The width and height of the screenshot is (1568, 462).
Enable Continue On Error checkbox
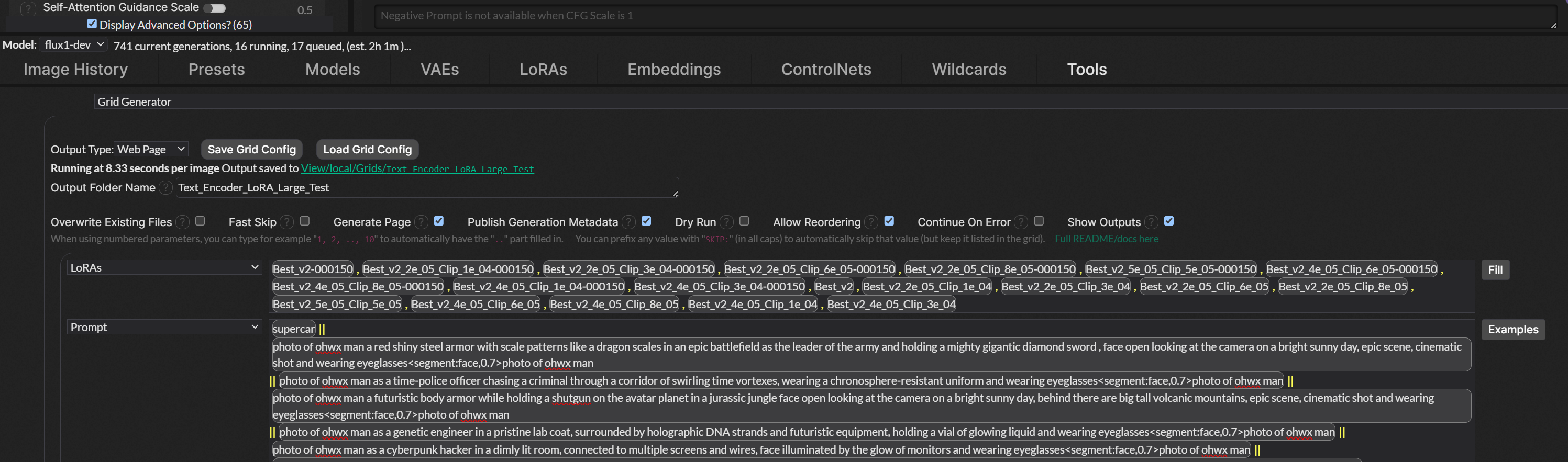tap(1039, 221)
